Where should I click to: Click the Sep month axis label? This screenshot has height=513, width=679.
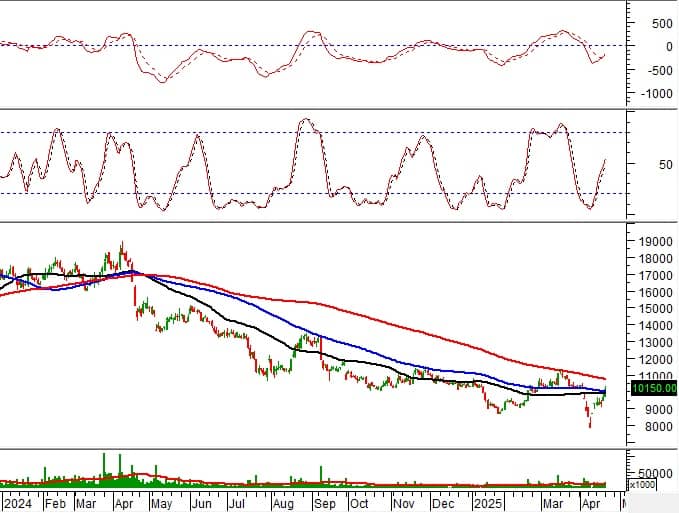(x=325, y=503)
